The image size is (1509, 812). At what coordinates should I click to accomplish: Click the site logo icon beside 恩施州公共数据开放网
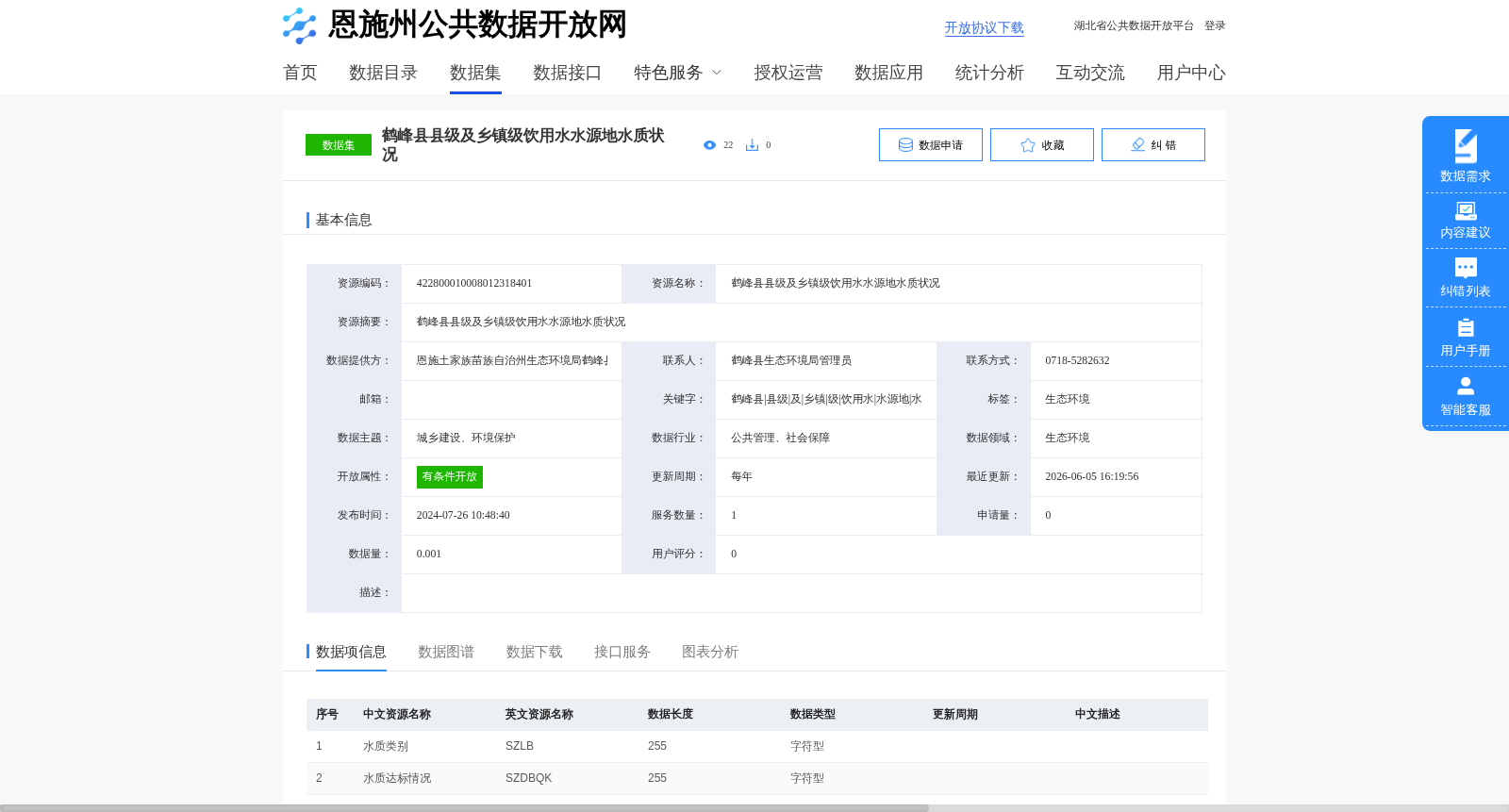point(300,25)
